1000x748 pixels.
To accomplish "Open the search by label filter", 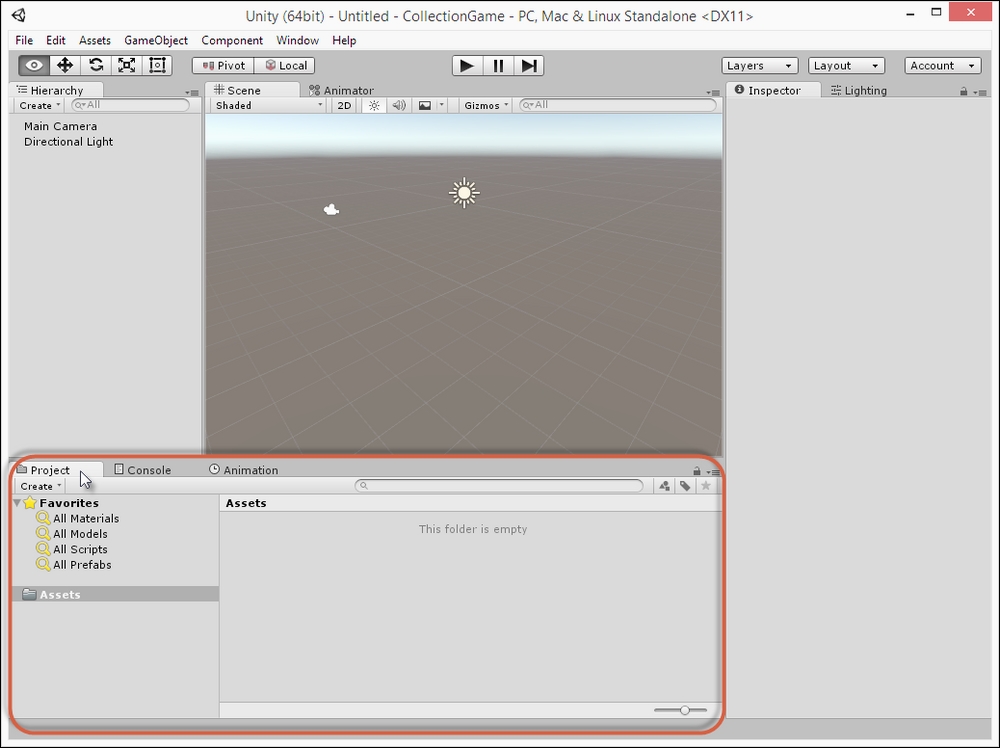I will [686, 486].
